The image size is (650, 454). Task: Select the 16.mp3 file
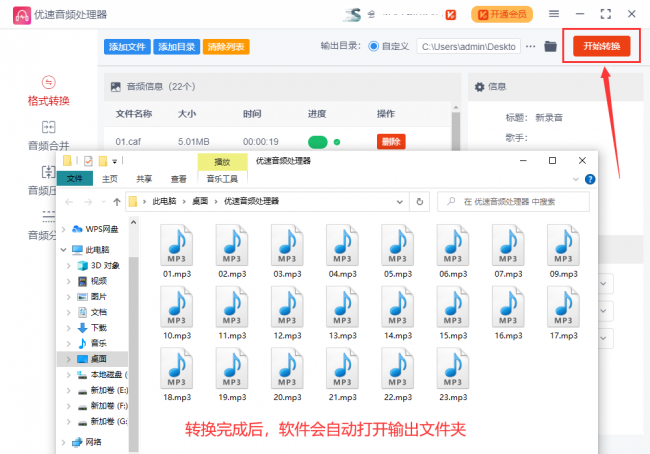click(x=508, y=313)
